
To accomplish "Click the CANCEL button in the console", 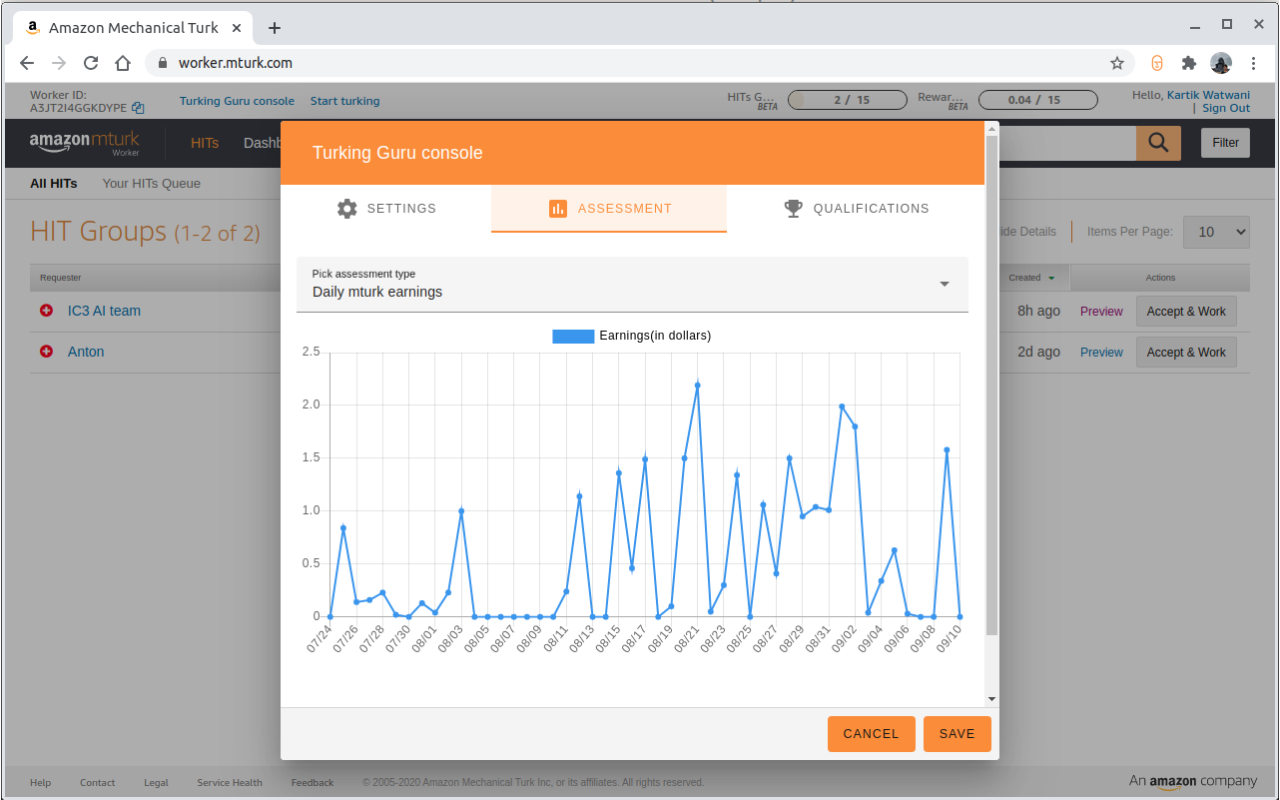I will pyautogui.click(x=871, y=734).
